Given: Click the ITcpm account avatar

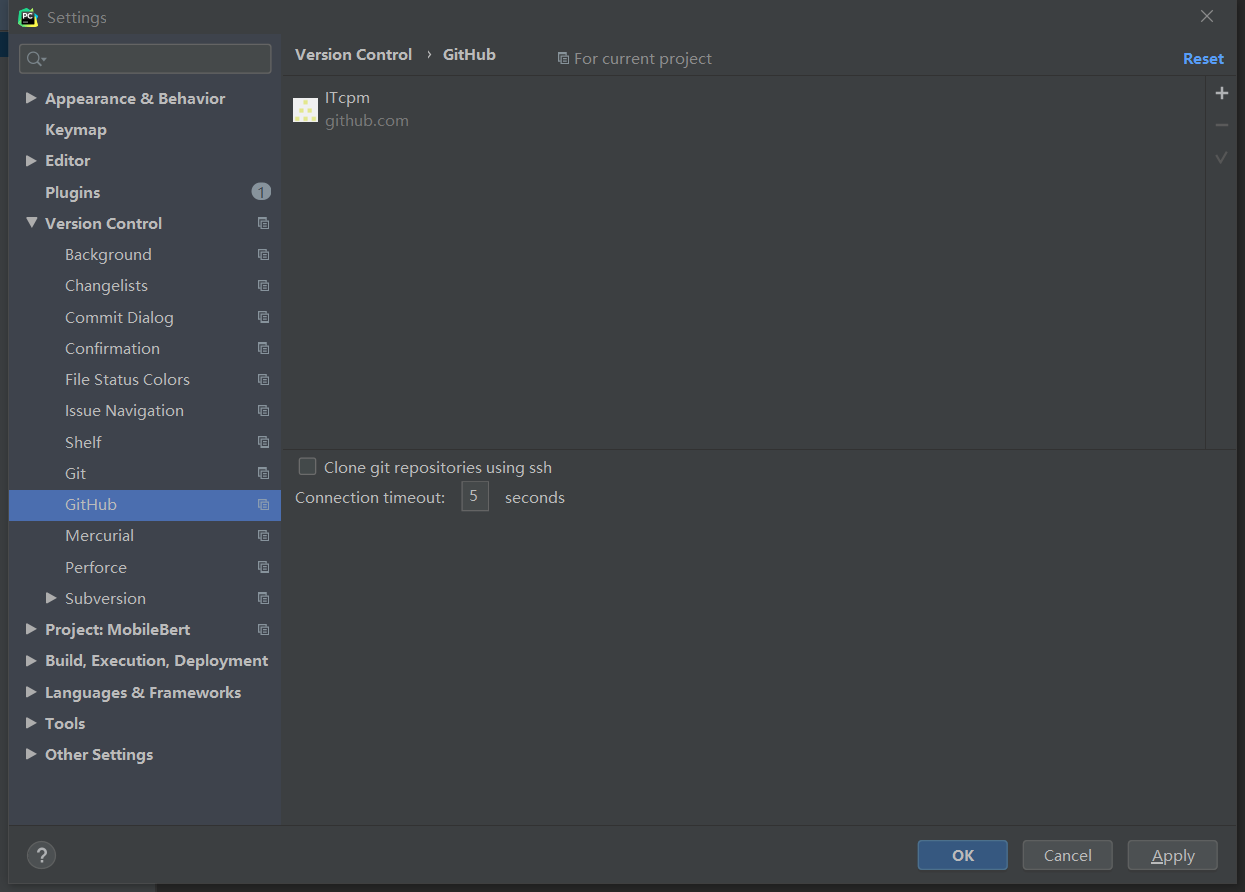Looking at the screenshot, I should (x=305, y=109).
